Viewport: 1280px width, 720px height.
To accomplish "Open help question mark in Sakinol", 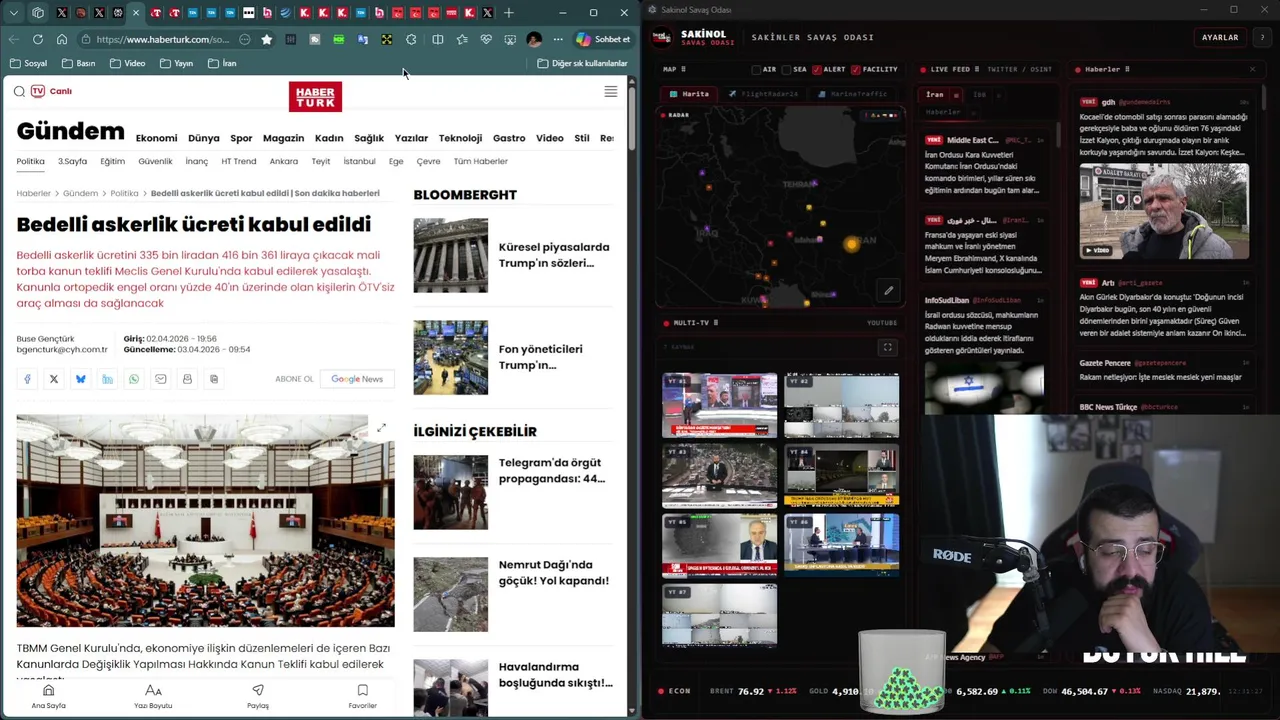I will (1262, 37).
